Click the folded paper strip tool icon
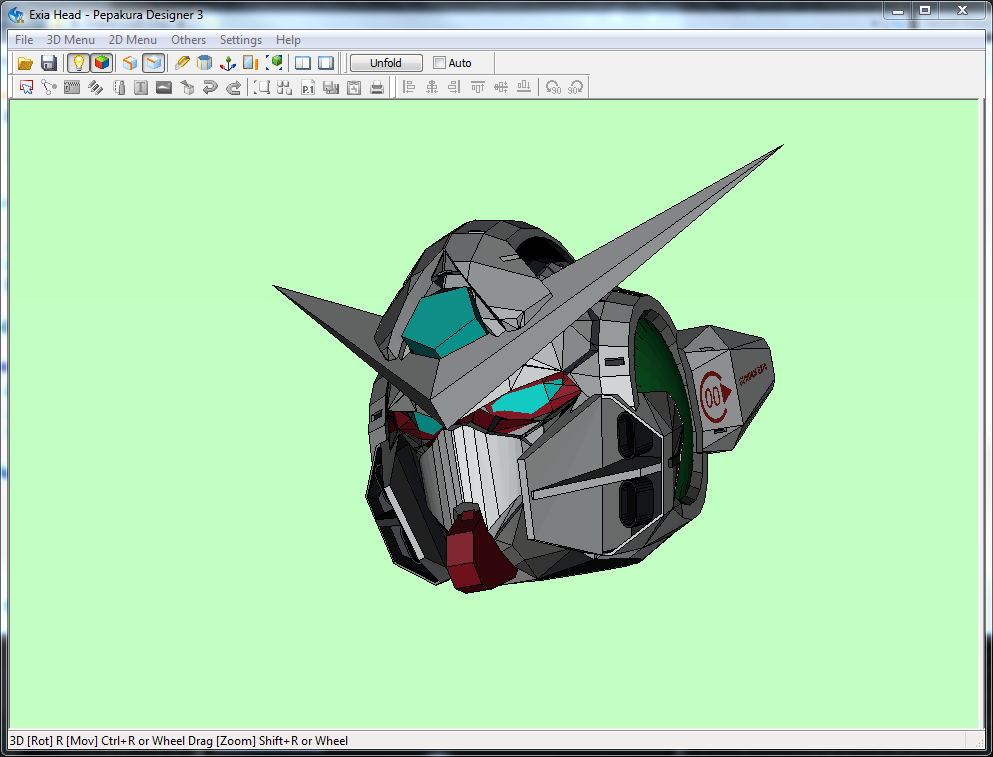 click(118, 87)
